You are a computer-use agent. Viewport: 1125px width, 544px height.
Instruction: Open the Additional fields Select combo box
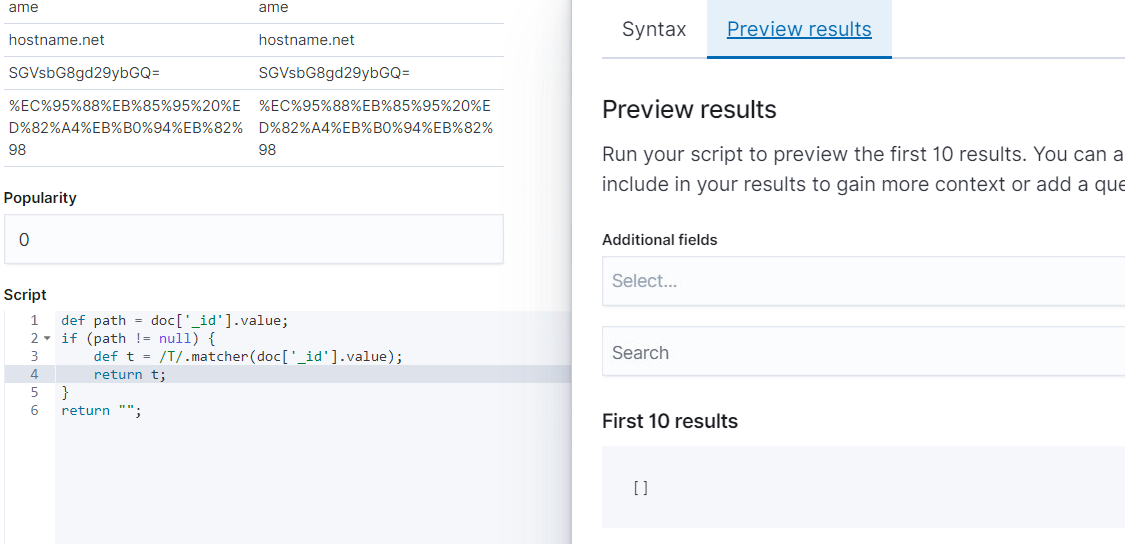pyautogui.click(x=863, y=281)
